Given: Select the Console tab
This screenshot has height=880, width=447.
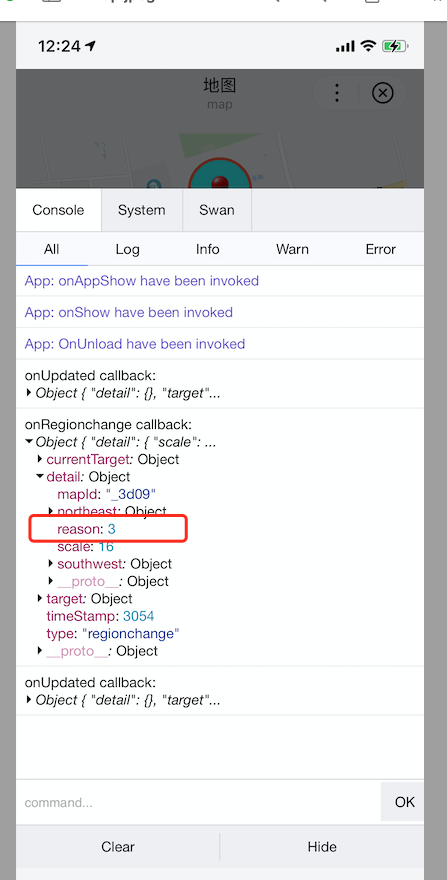Looking at the screenshot, I should [58, 210].
